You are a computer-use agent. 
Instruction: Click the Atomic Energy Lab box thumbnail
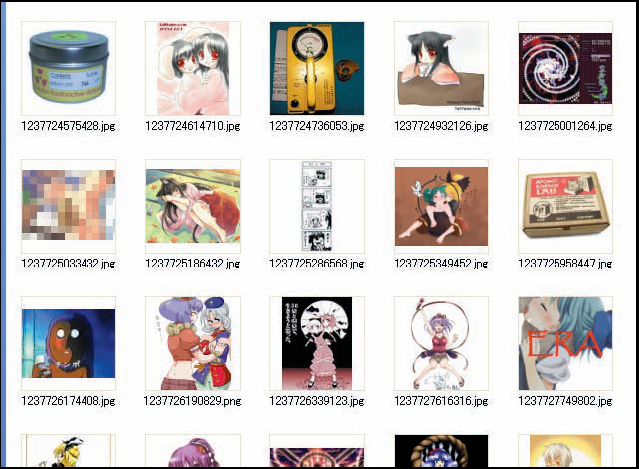[x=565, y=205]
